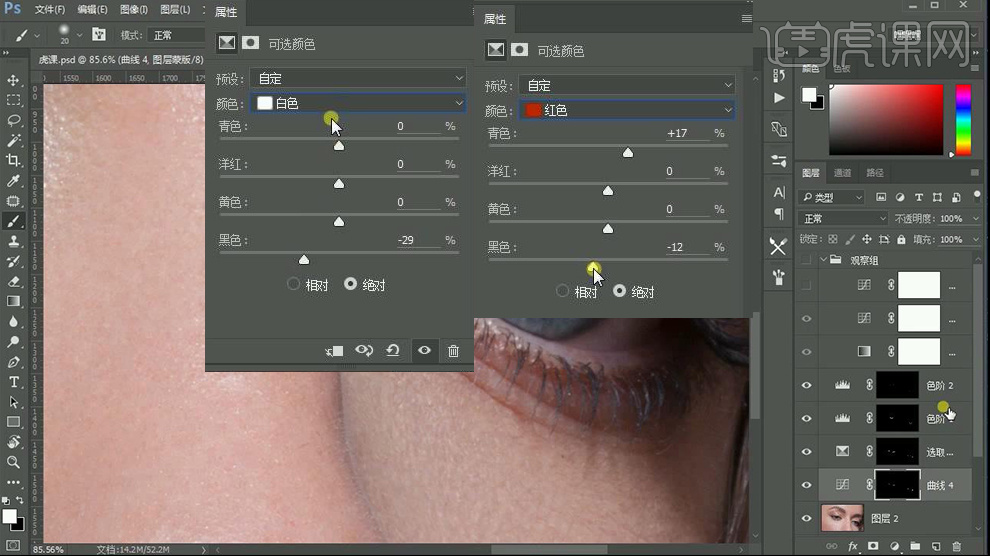Open the layer blend mode 正常 dropdown

843,218
